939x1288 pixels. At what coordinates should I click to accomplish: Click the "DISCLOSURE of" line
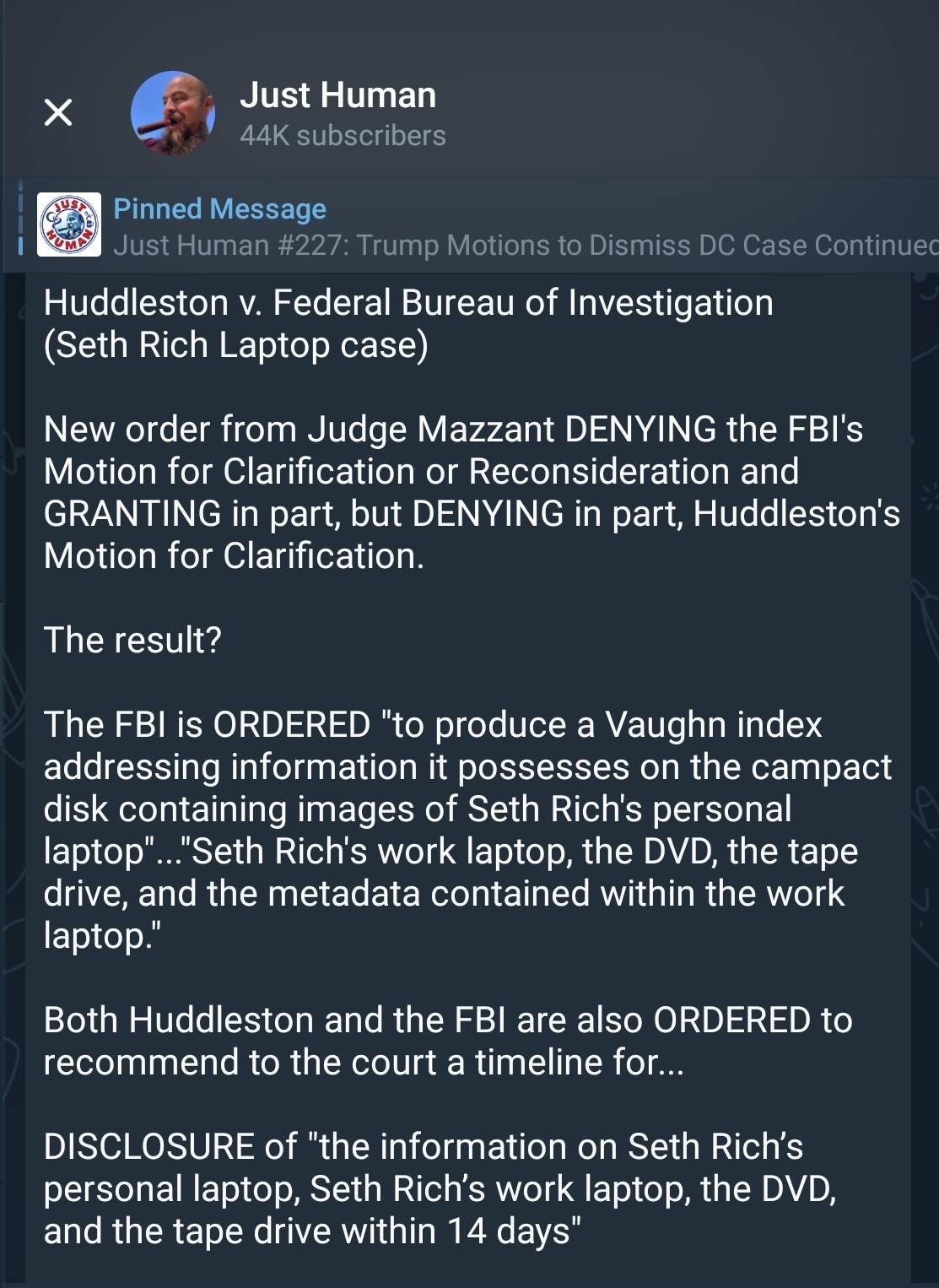[424, 1146]
